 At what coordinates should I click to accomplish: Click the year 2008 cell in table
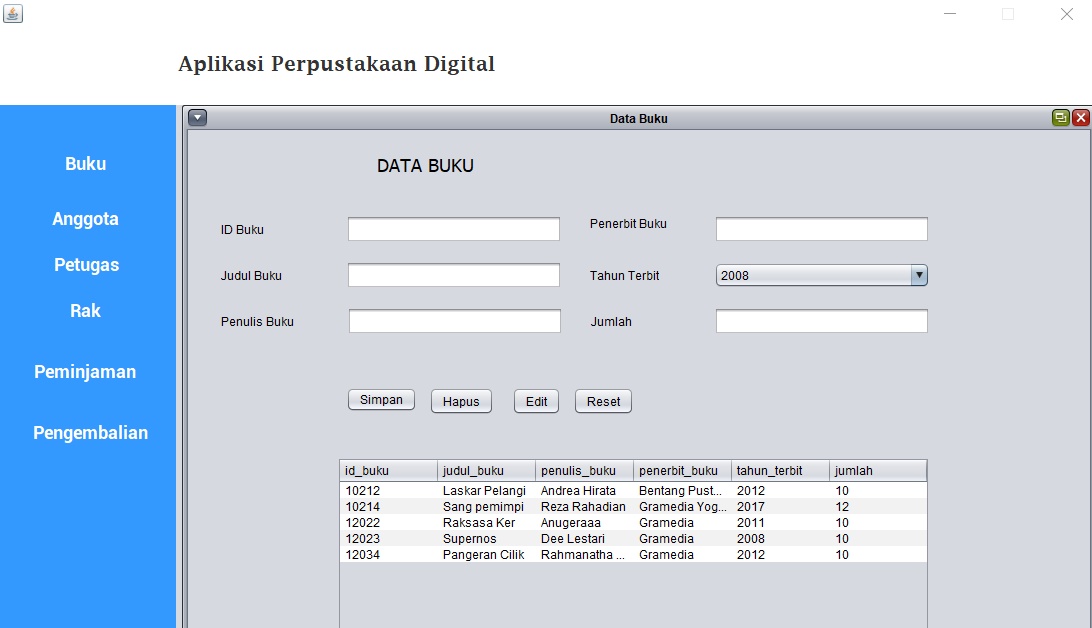point(780,538)
